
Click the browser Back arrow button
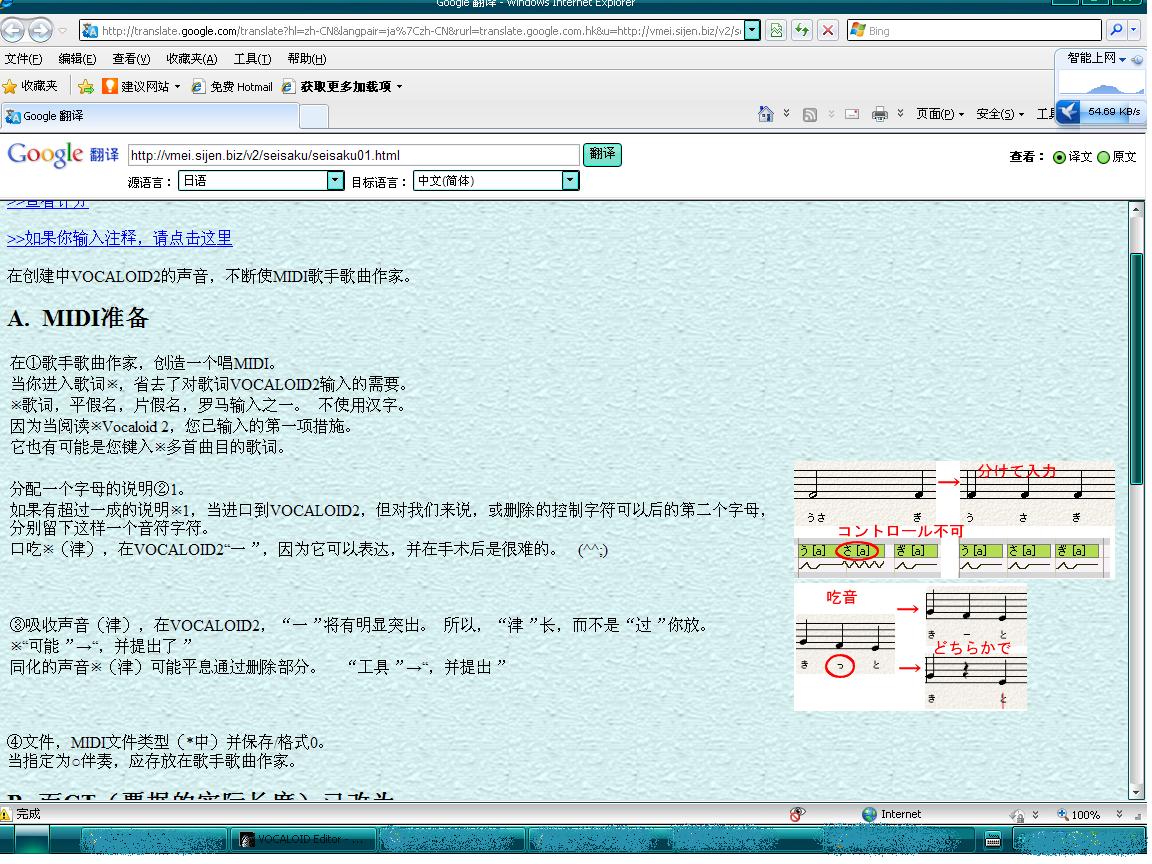[12, 30]
